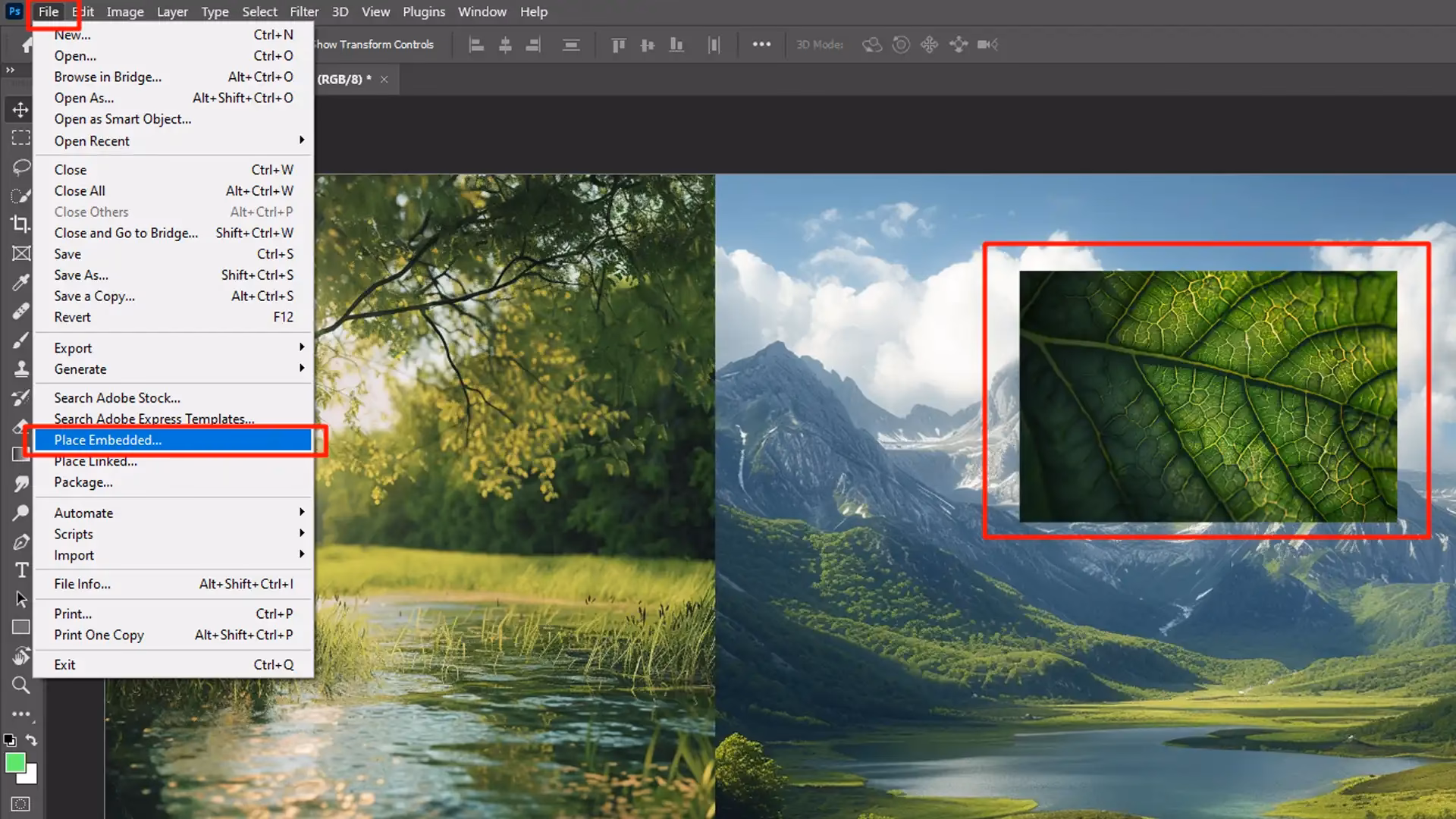Select the Eyedropper tool
This screenshot has width=1456, height=819.
click(x=20, y=282)
